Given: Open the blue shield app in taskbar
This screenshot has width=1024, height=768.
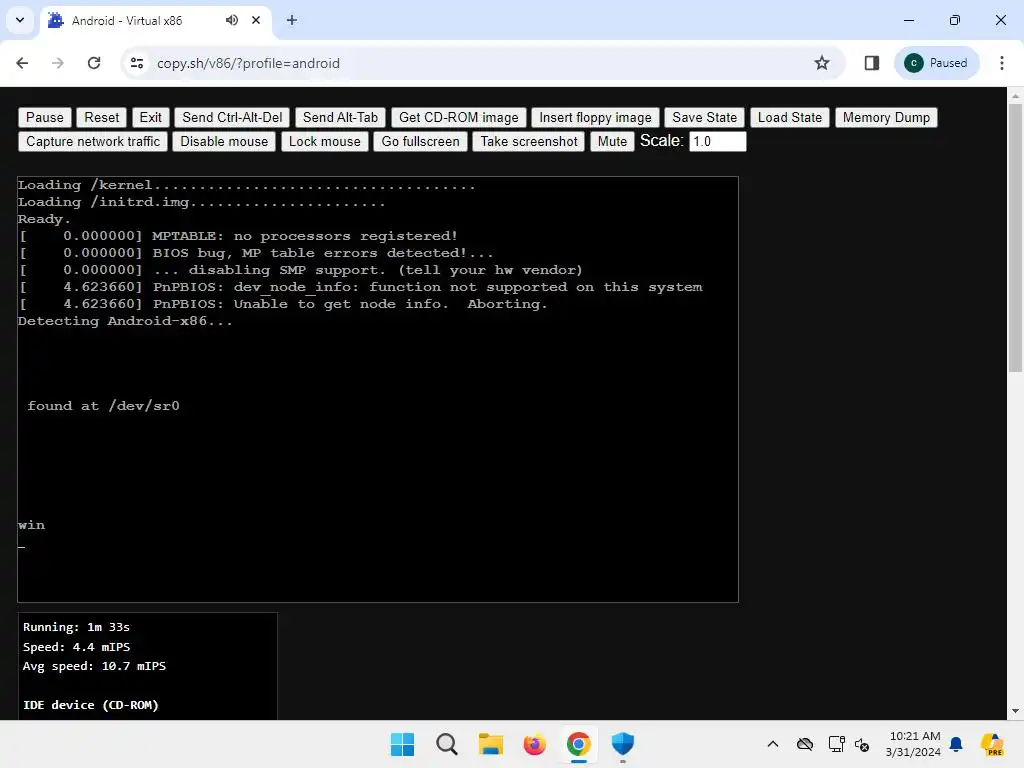Looking at the screenshot, I should click(x=622, y=744).
